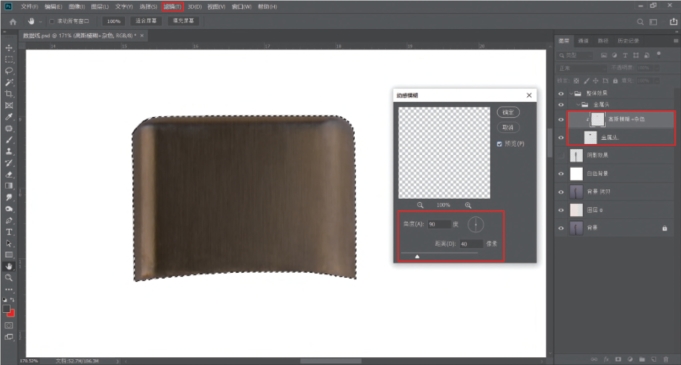Pick the Eyedropper tool

(9, 117)
